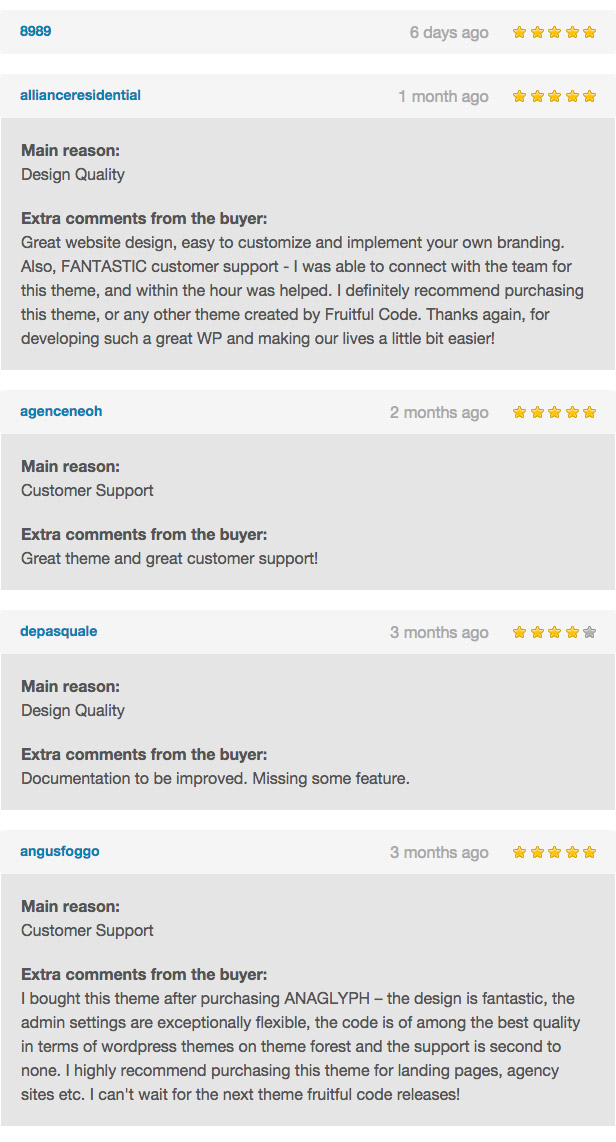Open the 8989 reviewer profile
The width and height of the screenshot is (616, 1142).
36,31
